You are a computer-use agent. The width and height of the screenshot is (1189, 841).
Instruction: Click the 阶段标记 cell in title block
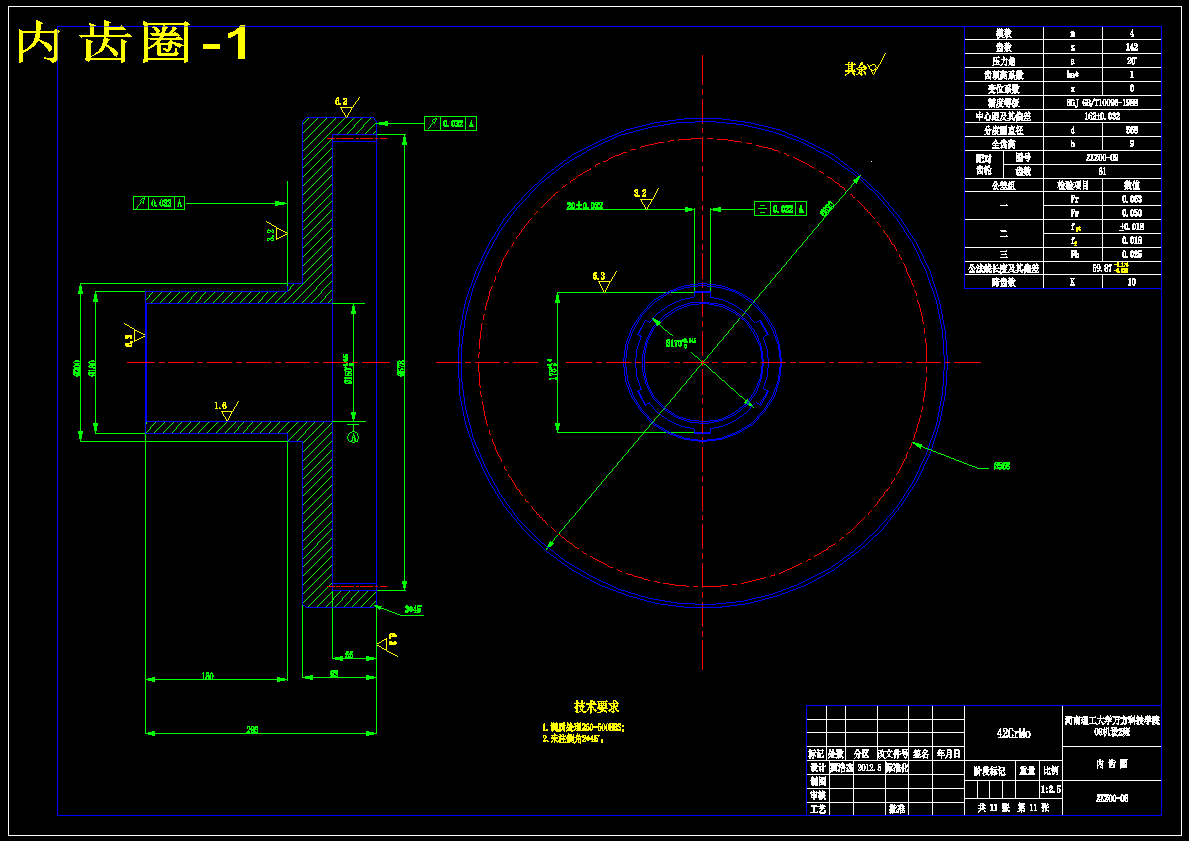(x=990, y=770)
